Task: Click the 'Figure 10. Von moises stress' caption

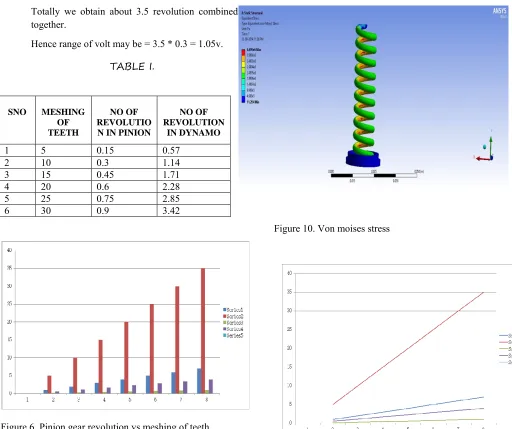Action: 332,229
